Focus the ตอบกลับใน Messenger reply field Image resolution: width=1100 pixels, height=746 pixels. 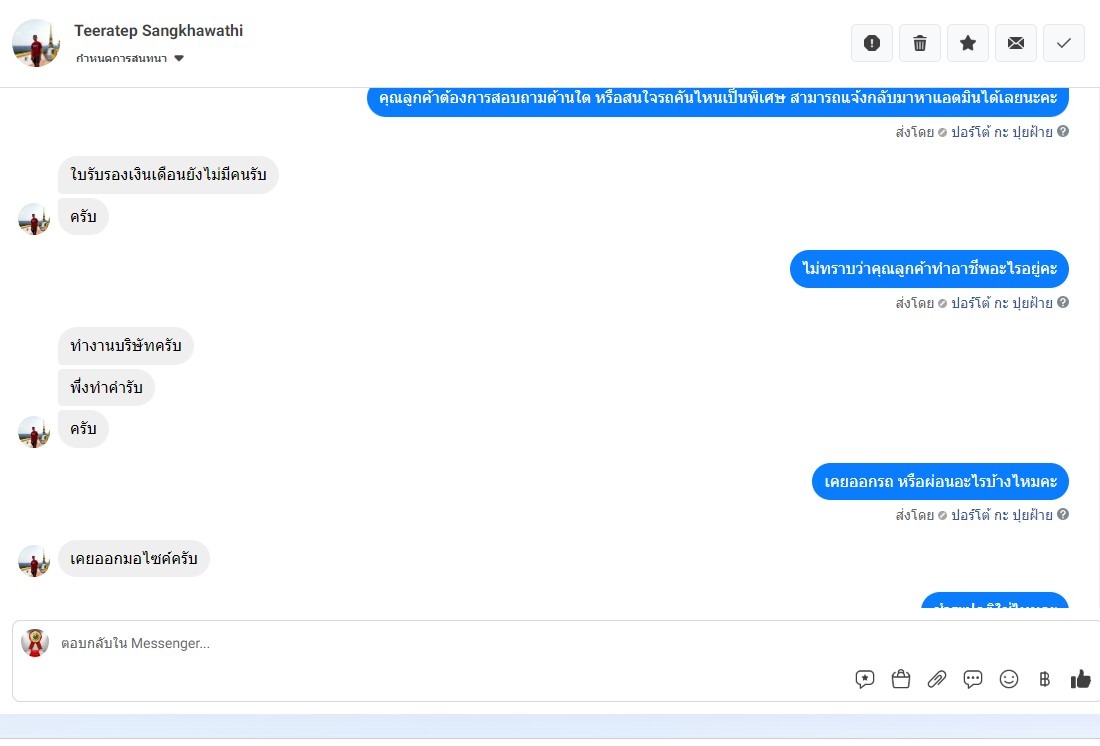point(449,644)
